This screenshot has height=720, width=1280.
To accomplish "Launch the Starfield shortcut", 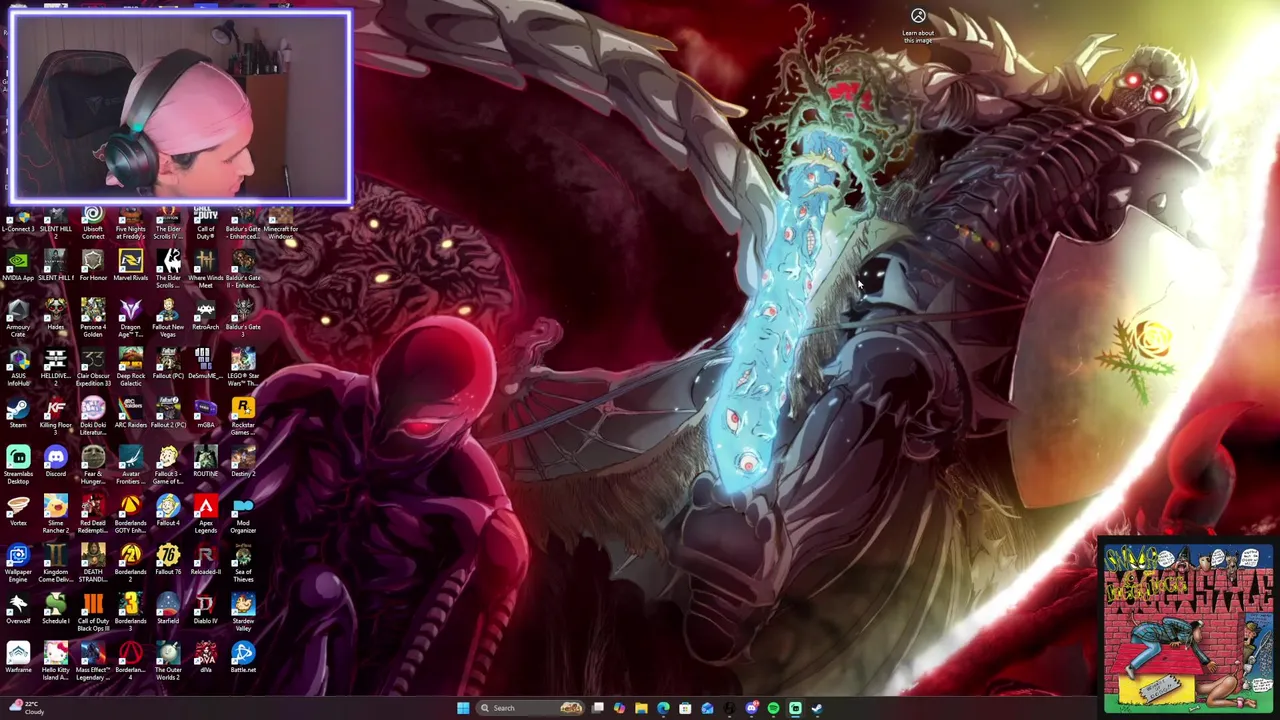I will pos(168,609).
